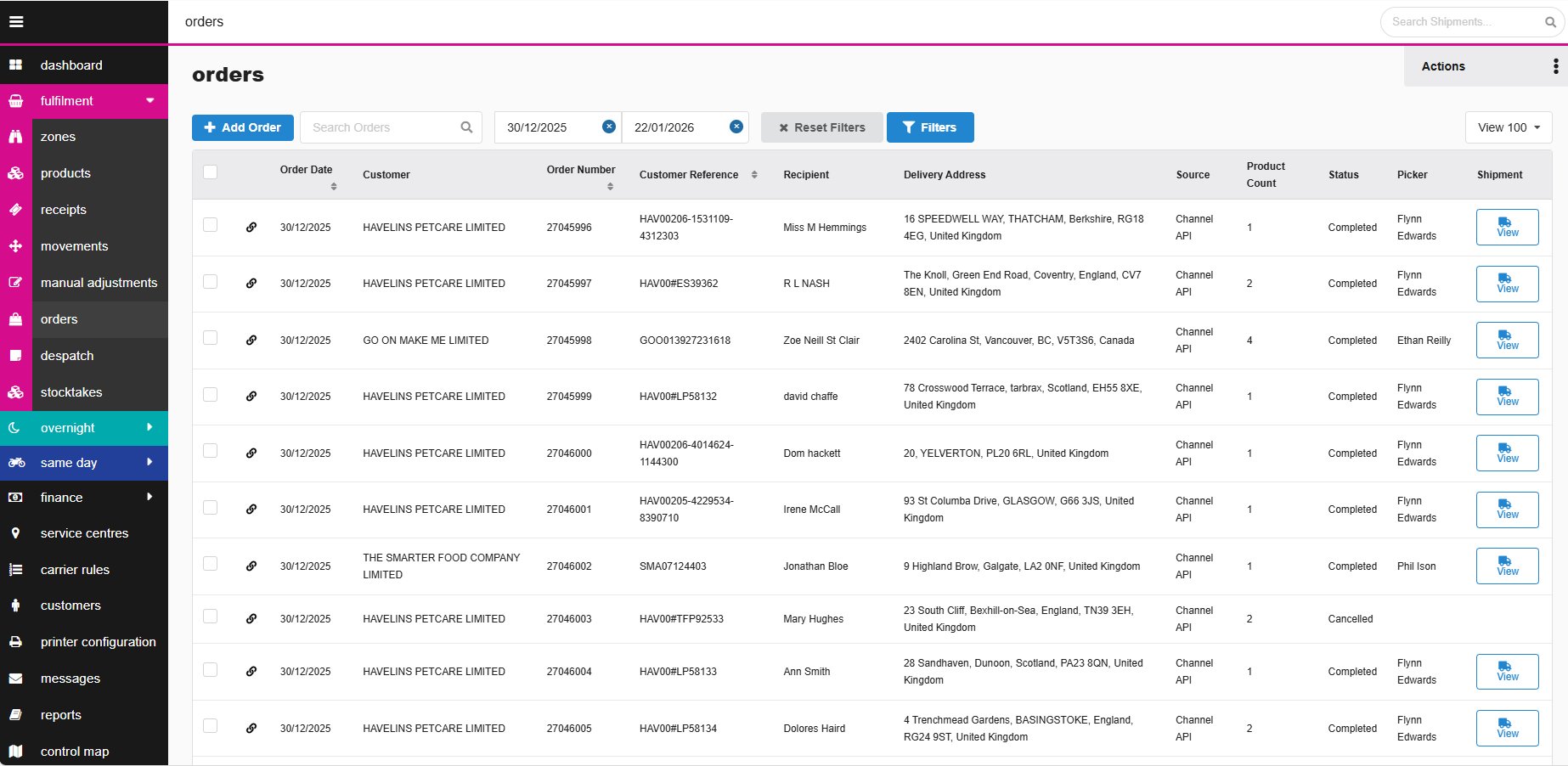The height and width of the screenshot is (766, 1568).
Task: Click the printer configuration icon
Action: coord(15,642)
